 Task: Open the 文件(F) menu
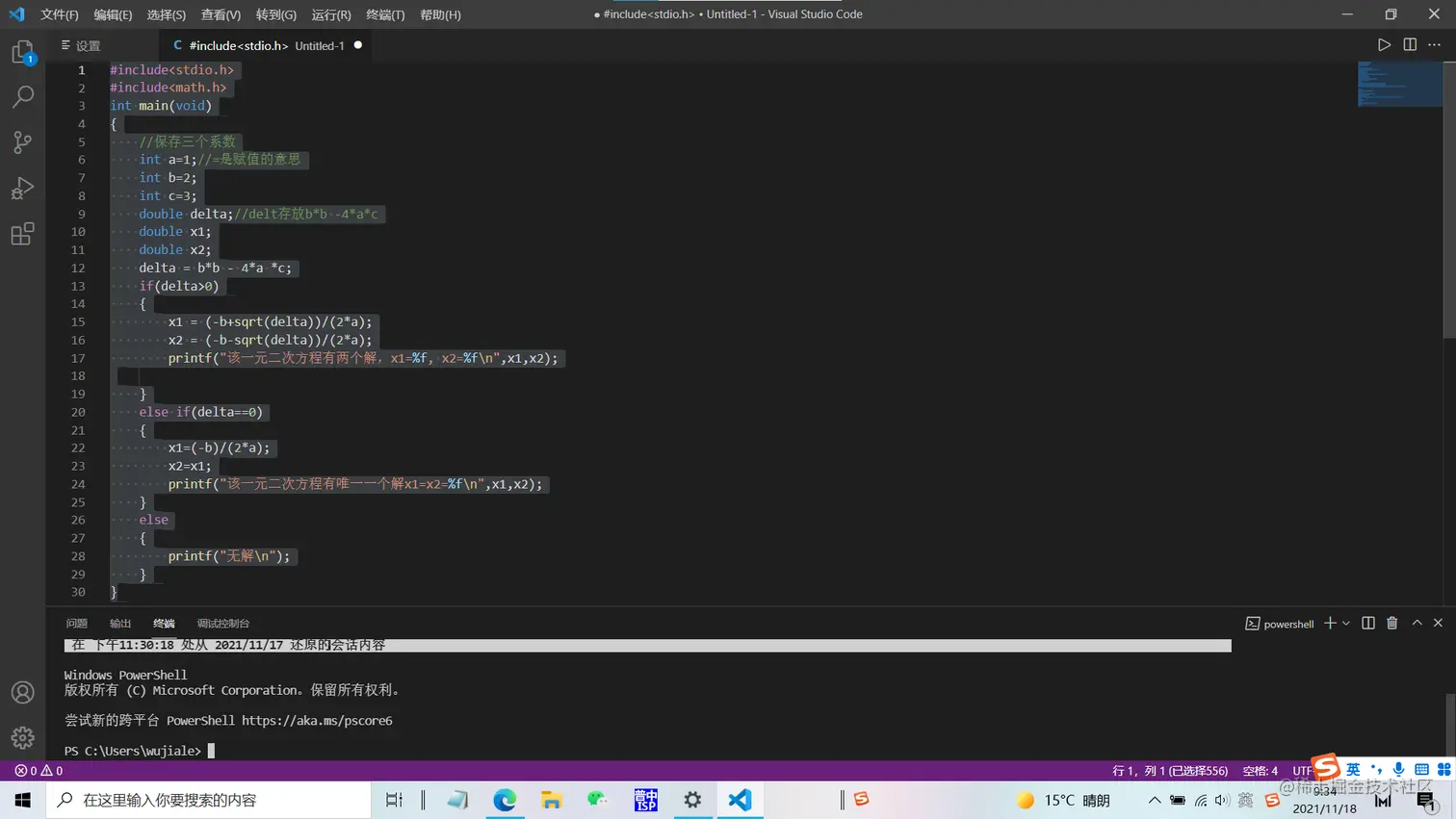pos(60,14)
